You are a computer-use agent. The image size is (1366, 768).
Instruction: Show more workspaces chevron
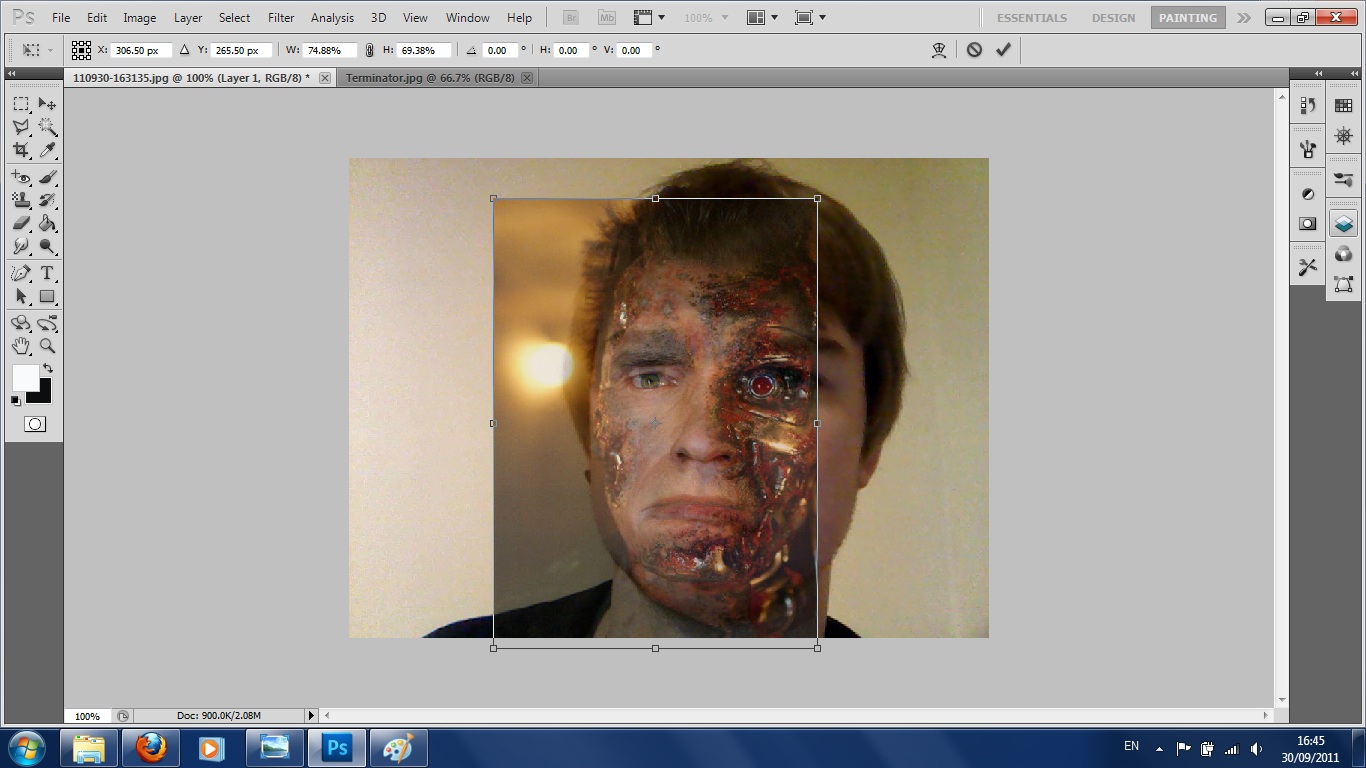click(x=1243, y=18)
